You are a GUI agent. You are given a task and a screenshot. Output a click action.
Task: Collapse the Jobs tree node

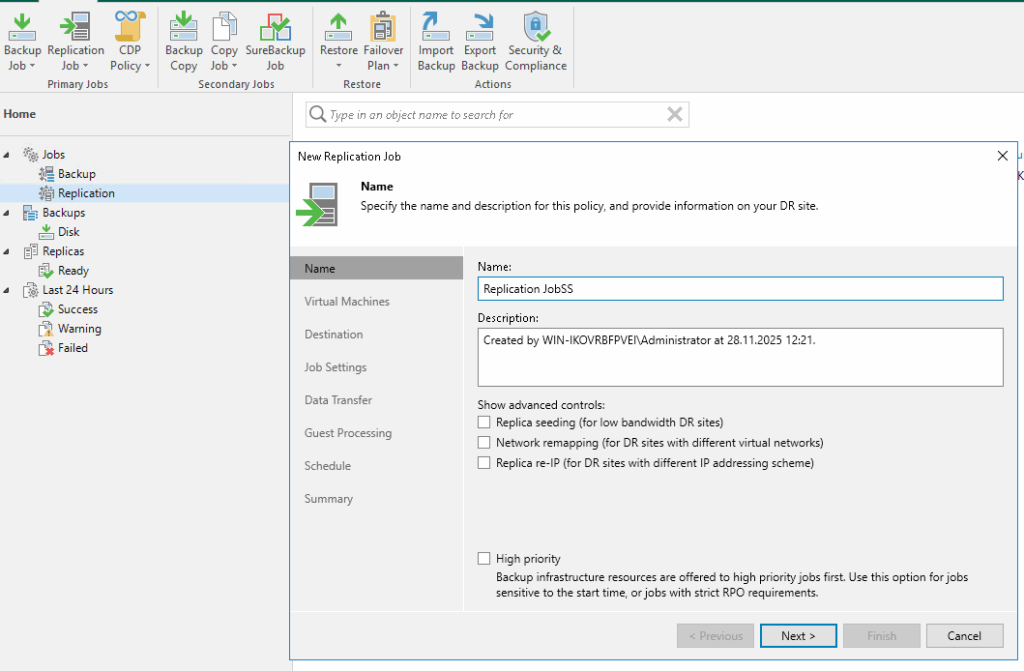(x=8, y=155)
